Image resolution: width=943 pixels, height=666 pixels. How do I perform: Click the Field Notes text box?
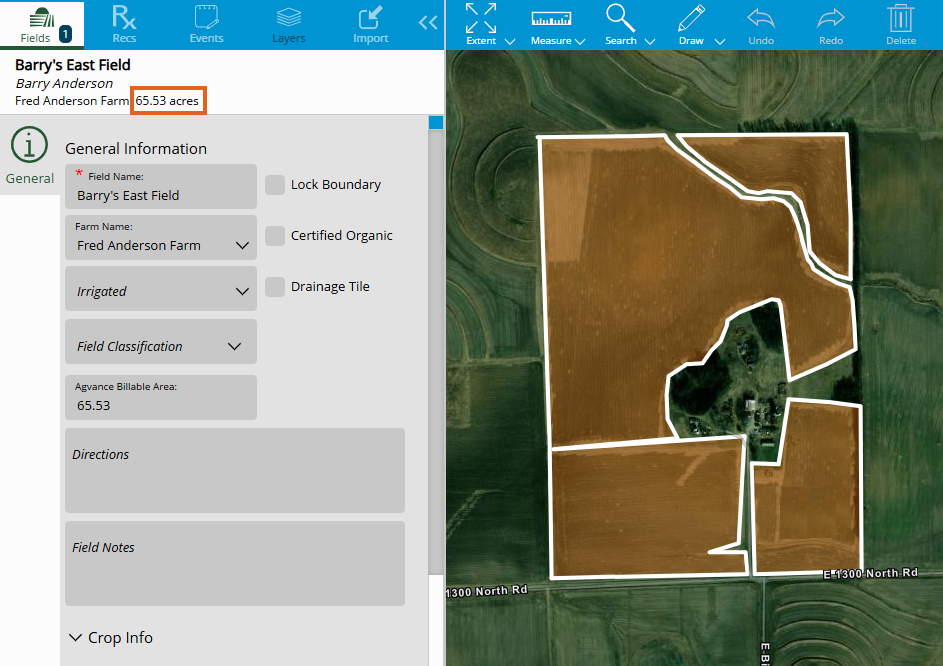(x=235, y=564)
